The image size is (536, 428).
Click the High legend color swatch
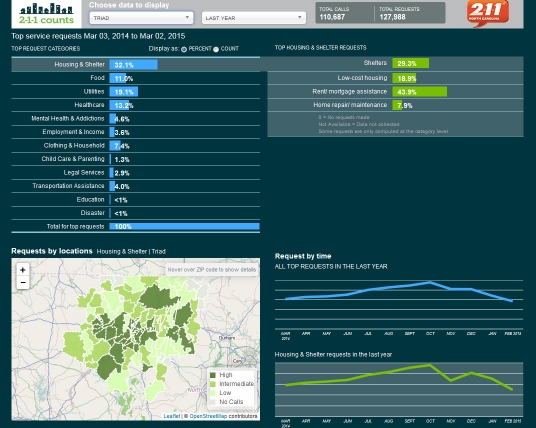[213, 375]
